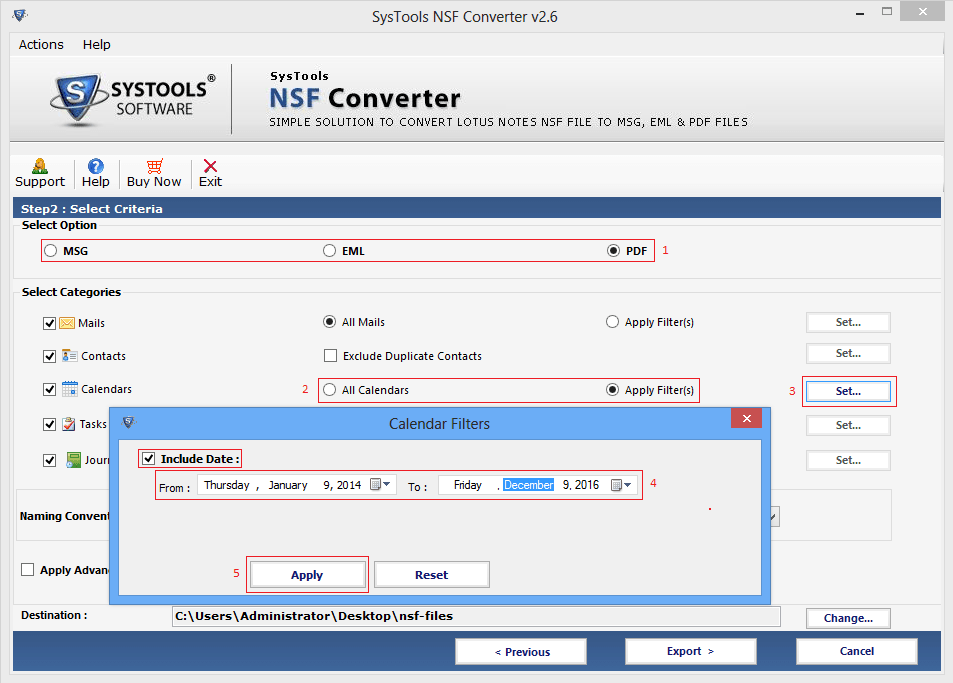Select the year 2016 in To date
This screenshot has height=683, width=953.
587,485
